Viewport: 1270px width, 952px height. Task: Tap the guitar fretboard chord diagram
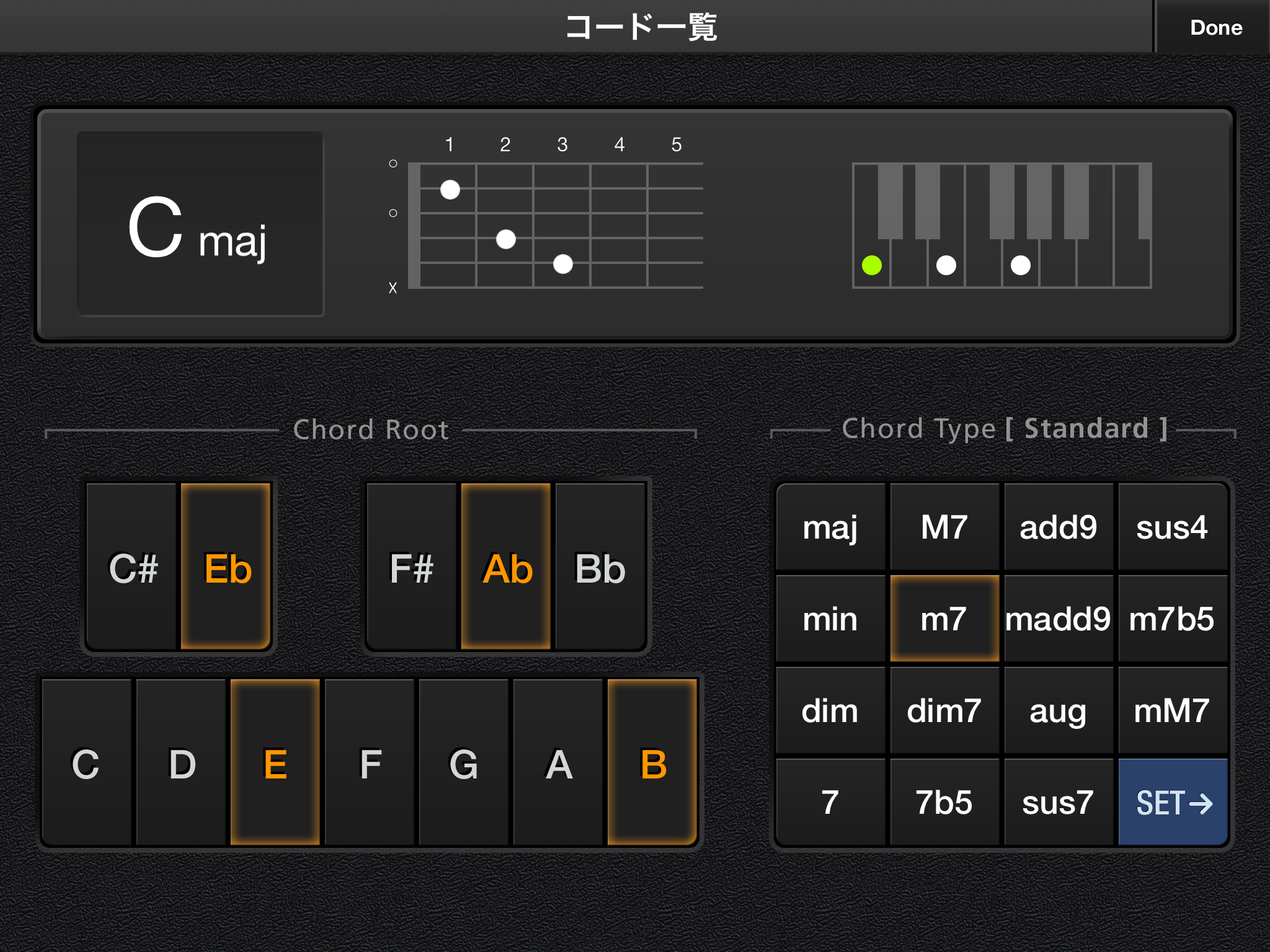tap(546, 216)
